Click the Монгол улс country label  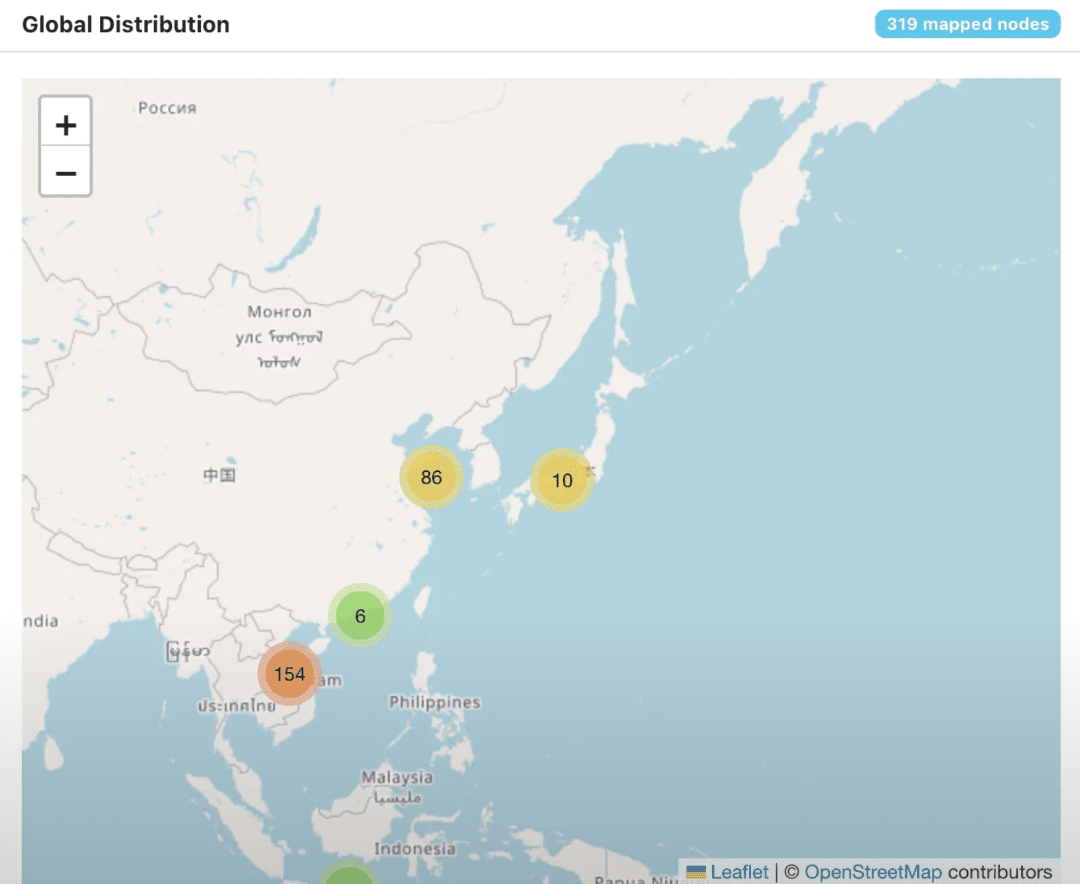coord(279,336)
